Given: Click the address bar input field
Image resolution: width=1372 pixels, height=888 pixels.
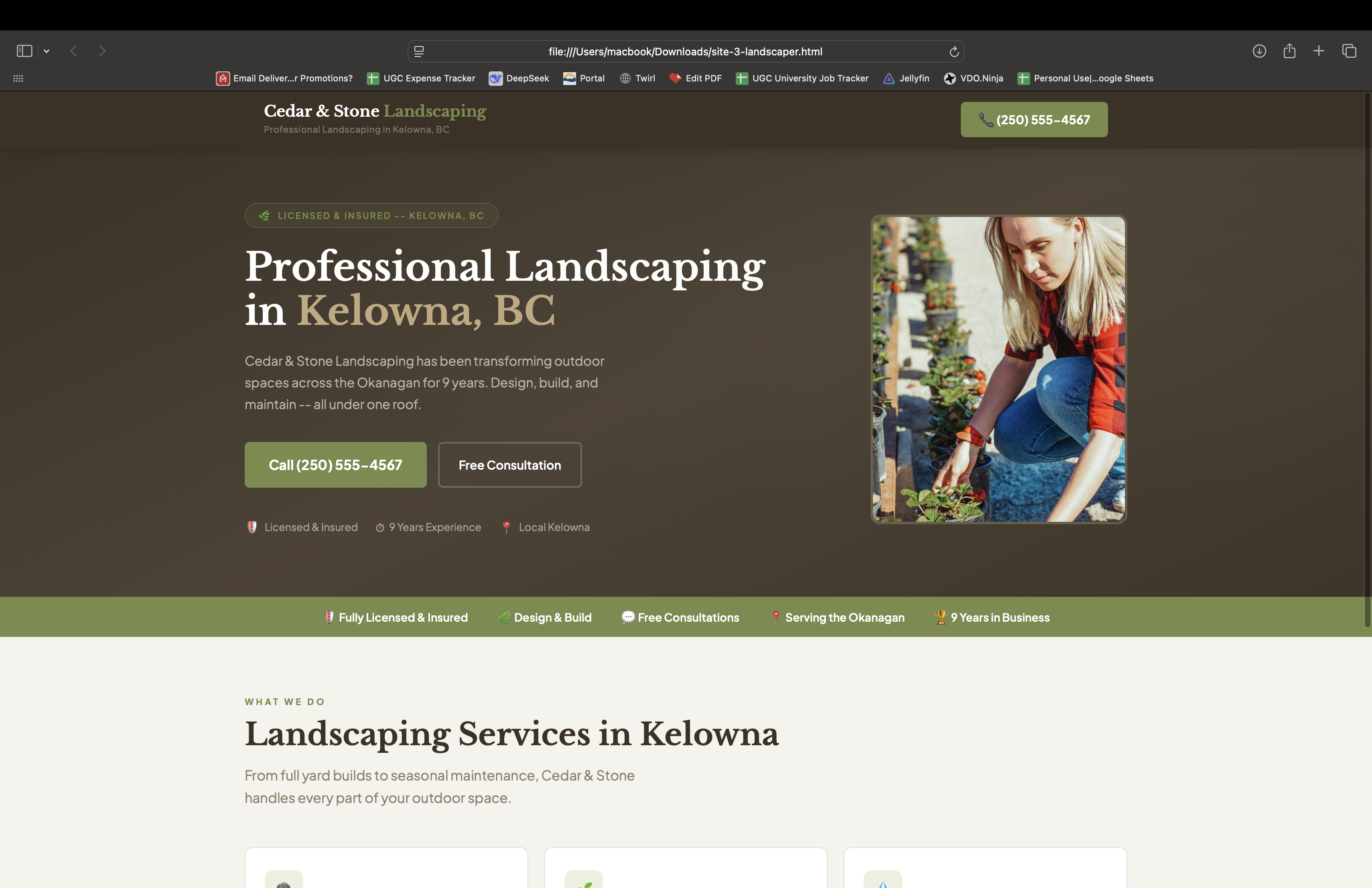Looking at the screenshot, I should [685, 51].
